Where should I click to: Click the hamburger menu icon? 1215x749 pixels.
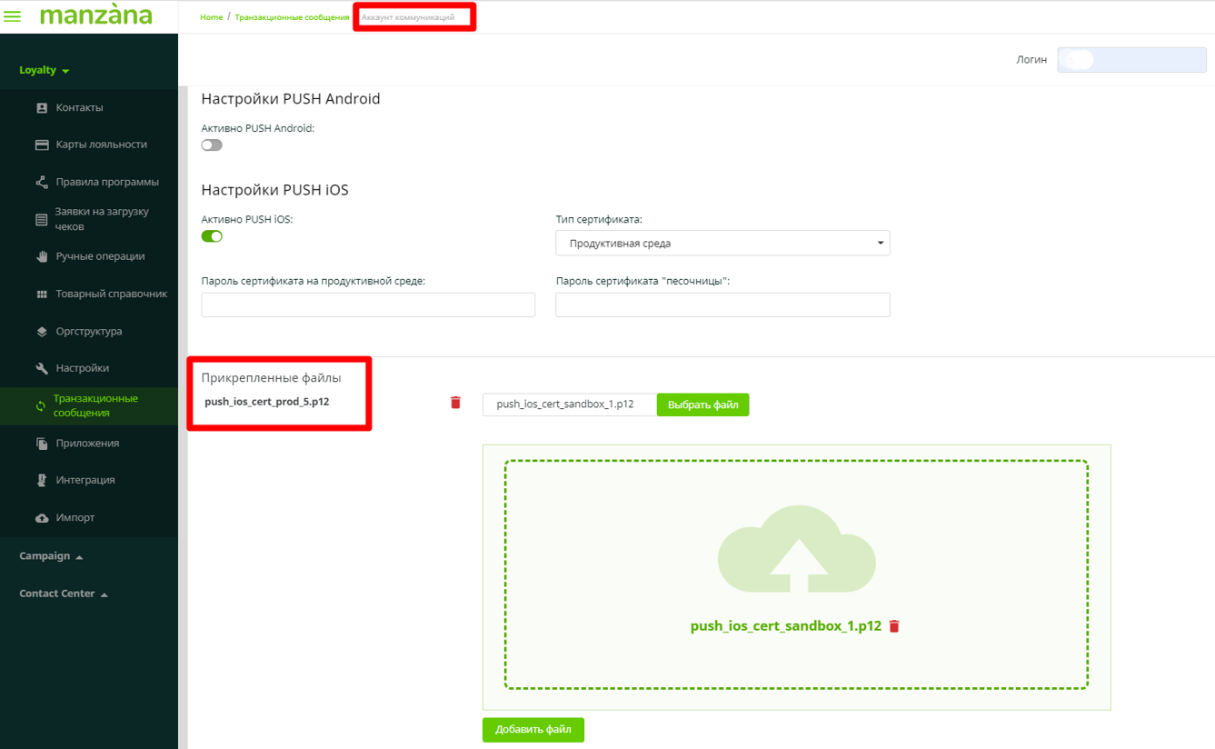(x=13, y=17)
